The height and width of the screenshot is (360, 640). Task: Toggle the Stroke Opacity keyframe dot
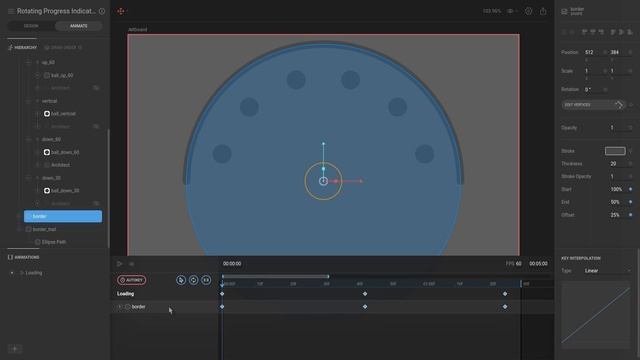pyautogui.click(x=630, y=176)
